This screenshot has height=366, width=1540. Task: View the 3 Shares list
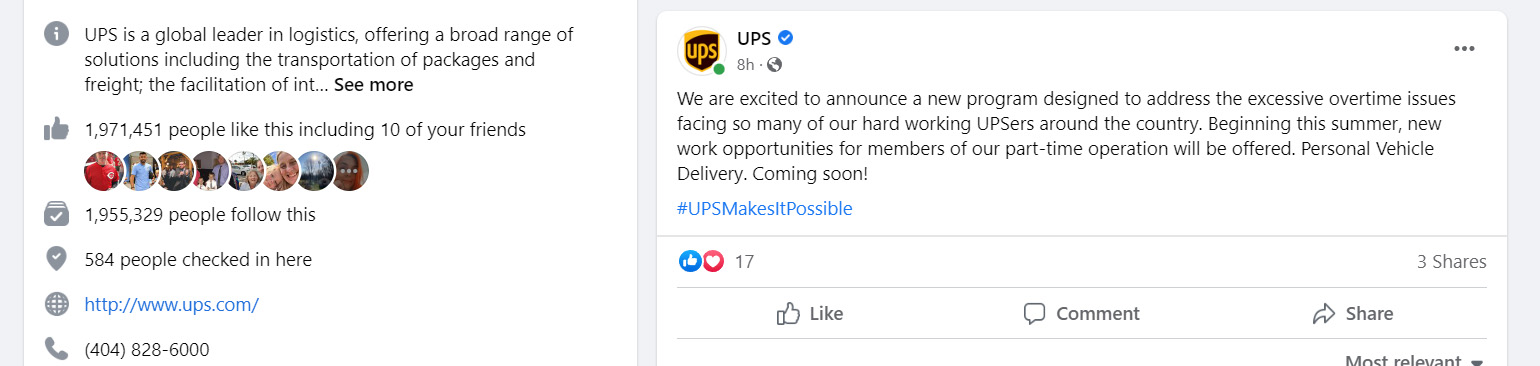tap(1452, 262)
